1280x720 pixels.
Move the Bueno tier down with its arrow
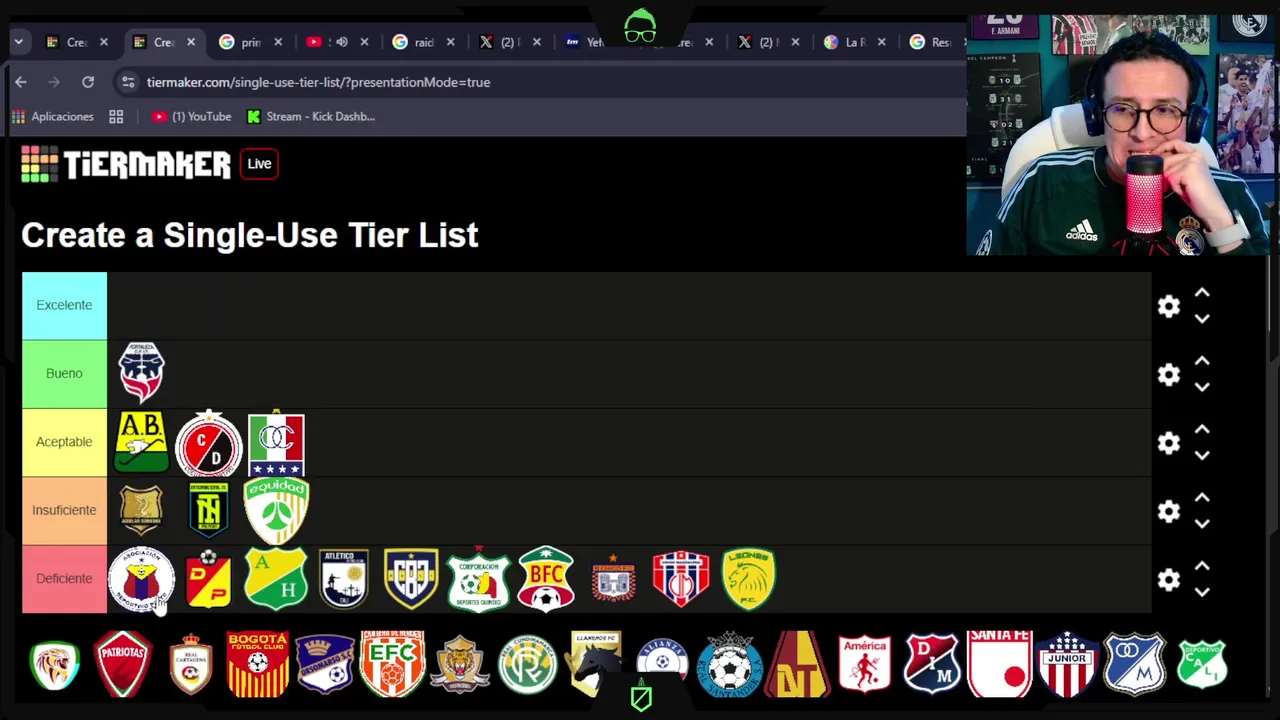[1202, 386]
